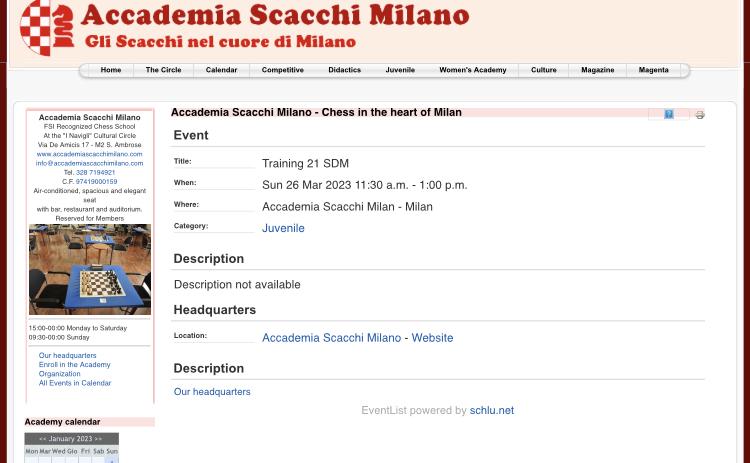Open Enroll in the Academy sidebar link
The height and width of the screenshot is (463, 750).
click(x=75, y=364)
